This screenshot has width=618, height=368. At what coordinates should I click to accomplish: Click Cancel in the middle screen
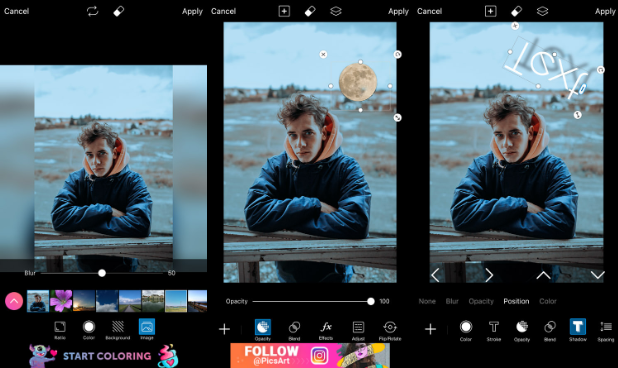click(223, 11)
